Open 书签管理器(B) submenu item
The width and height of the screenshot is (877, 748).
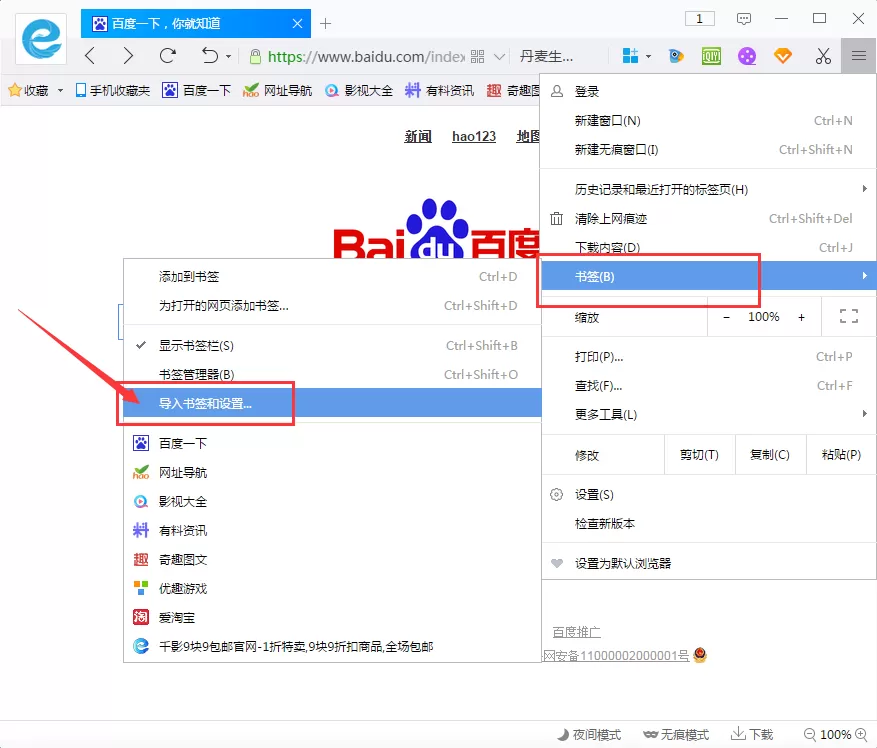tap(332, 374)
